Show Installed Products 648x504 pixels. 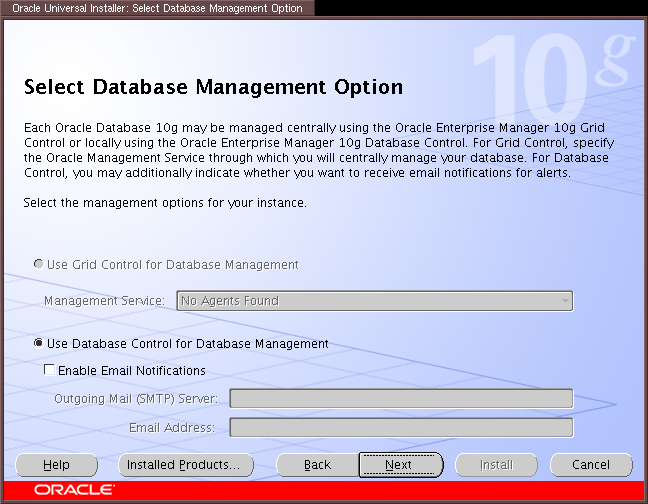[x=185, y=465]
